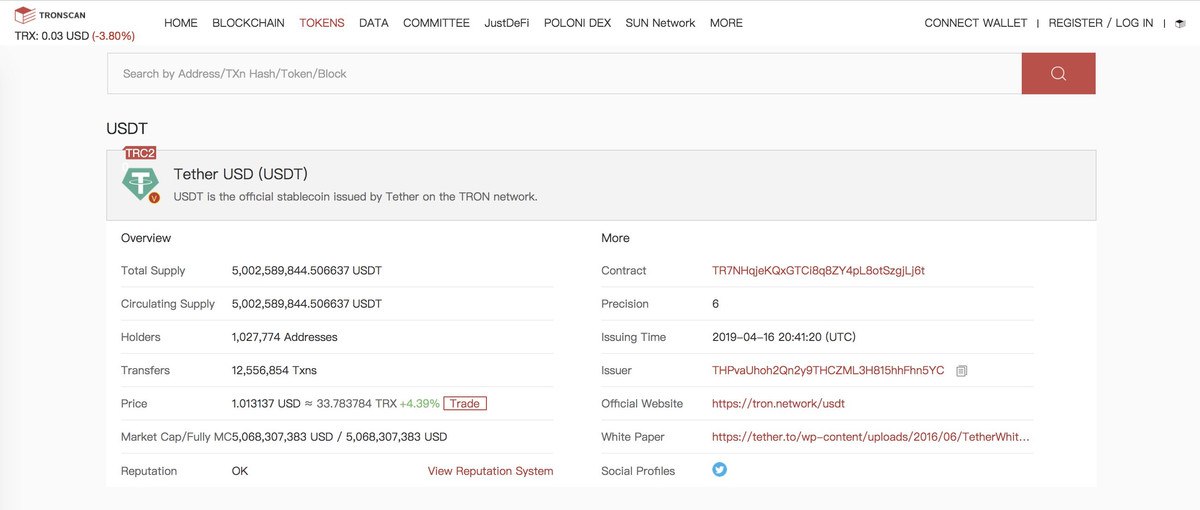Open the issuer address link
Screen dimensions: 1200x510
pos(828,370)
